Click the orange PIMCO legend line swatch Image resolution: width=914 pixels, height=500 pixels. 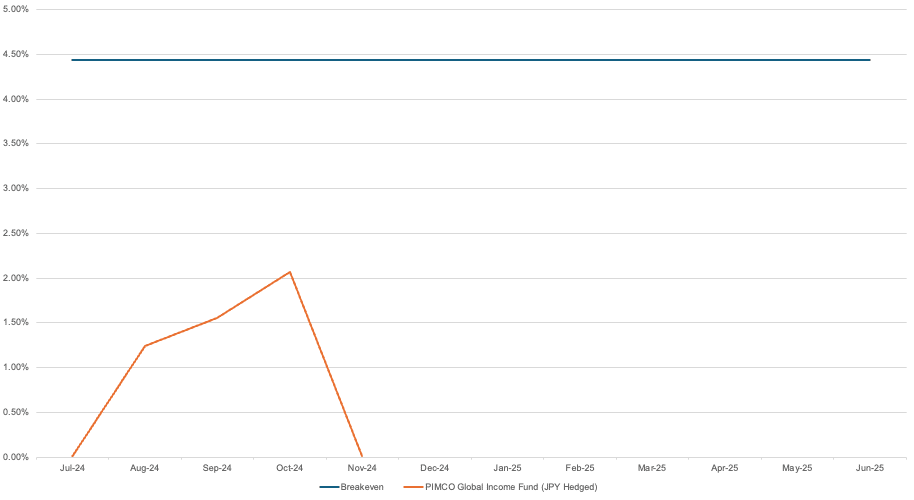[413, 487]
